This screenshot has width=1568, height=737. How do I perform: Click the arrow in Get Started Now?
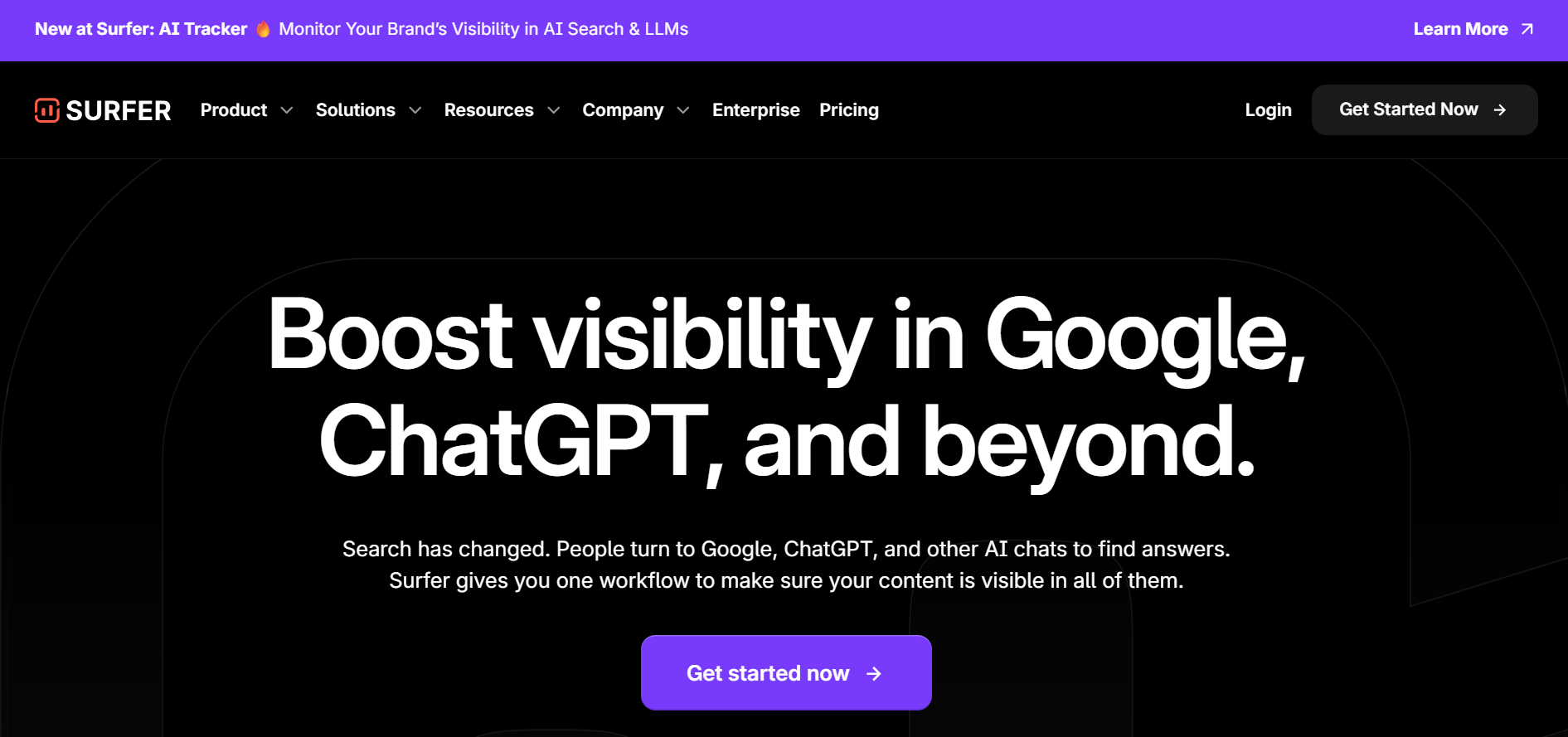point(1499,110)
